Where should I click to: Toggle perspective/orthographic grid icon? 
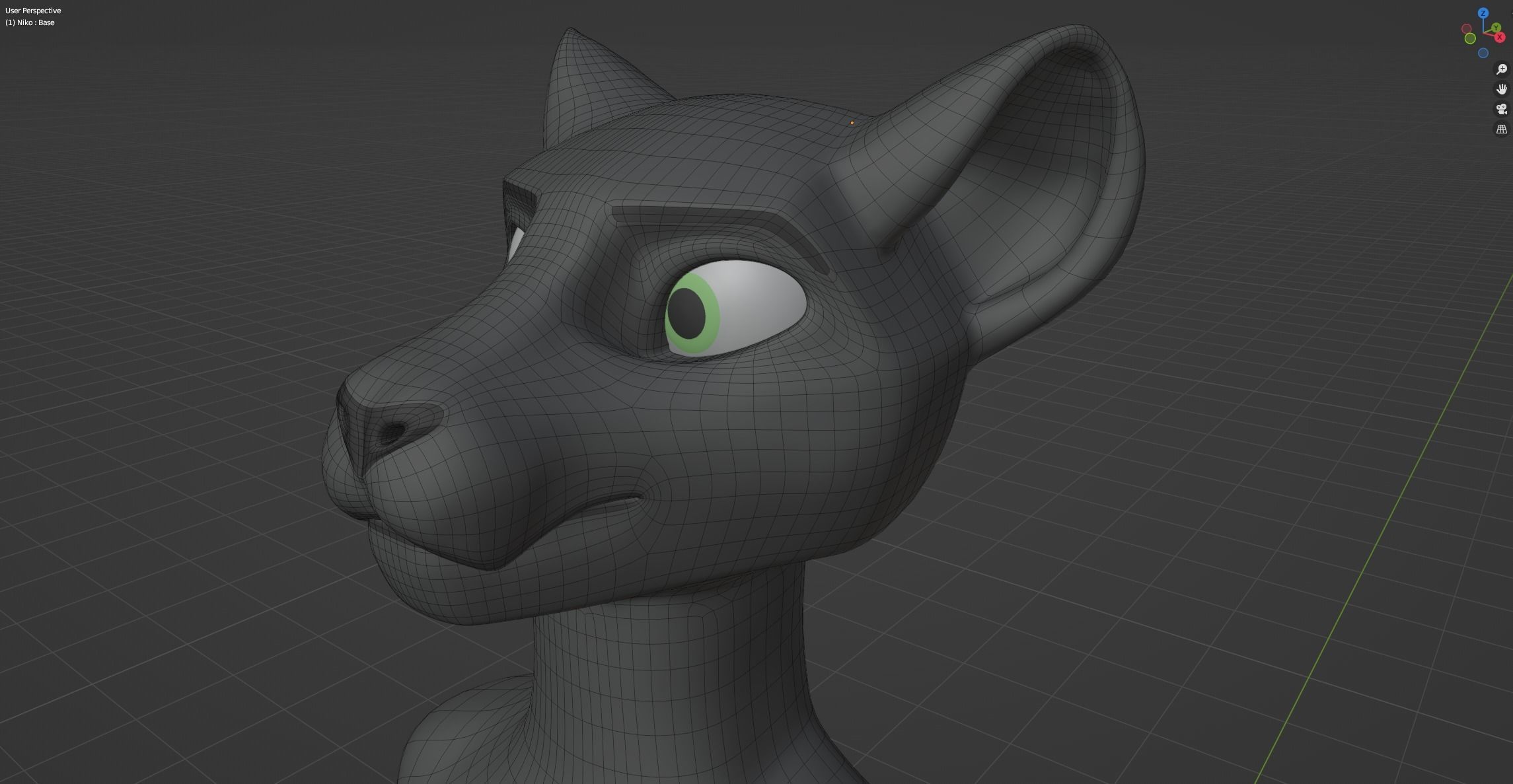pyautogui.click(x=1502, y=129)
